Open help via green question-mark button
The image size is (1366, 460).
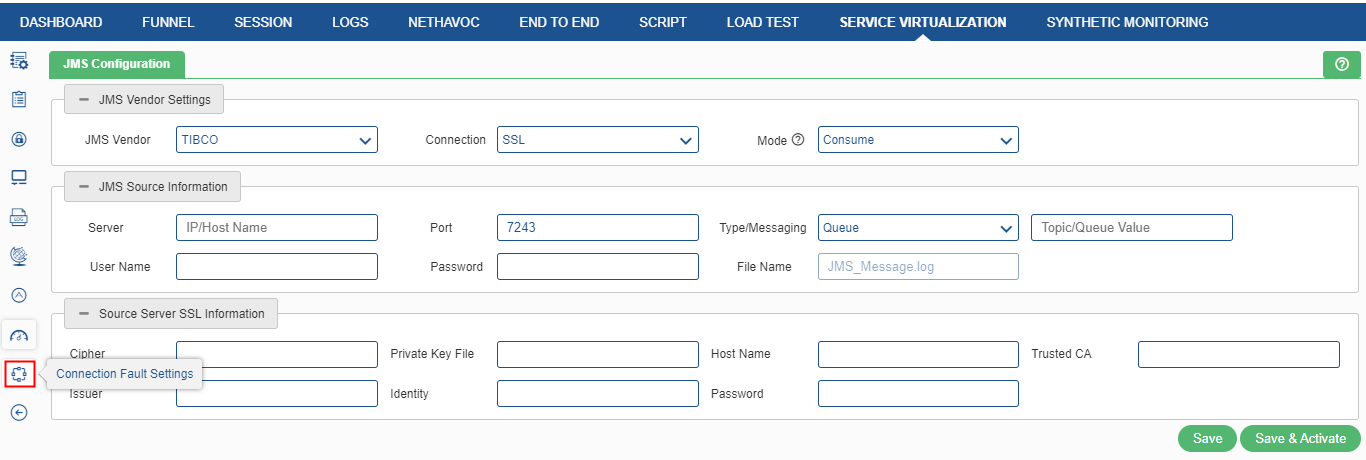pos(1341,64)
